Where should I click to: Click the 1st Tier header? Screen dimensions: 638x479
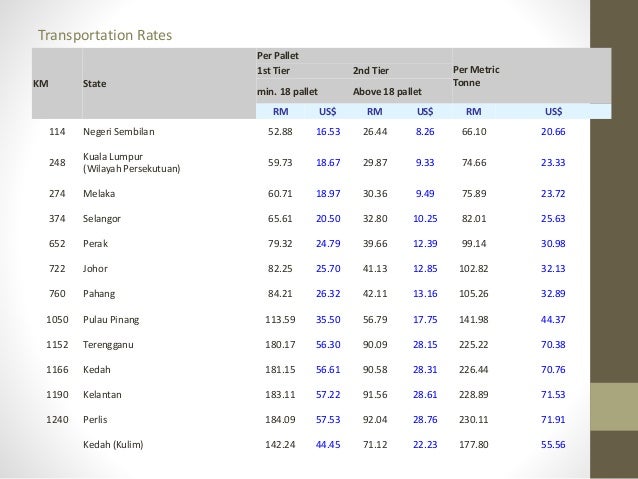point(273,71)
